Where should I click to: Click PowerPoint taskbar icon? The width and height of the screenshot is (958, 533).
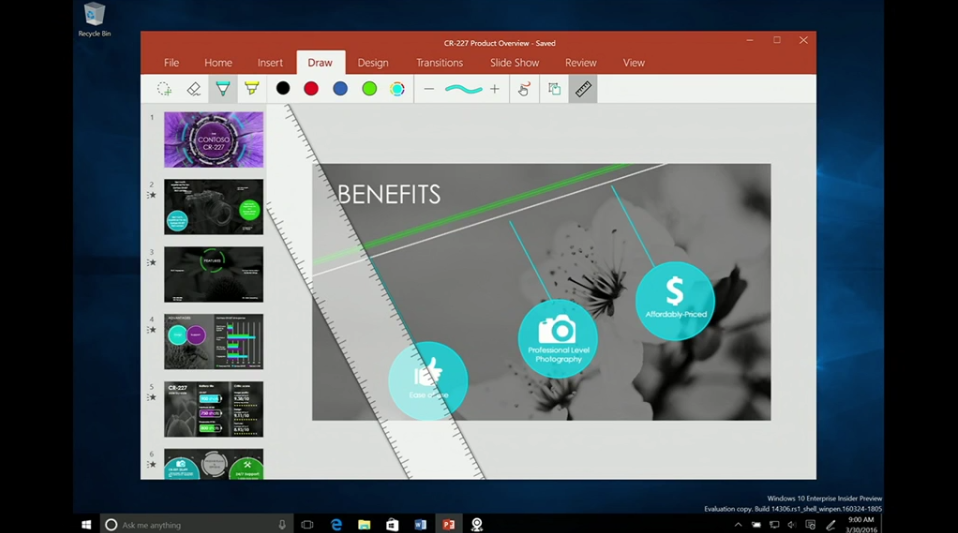[x=448, y=524]
